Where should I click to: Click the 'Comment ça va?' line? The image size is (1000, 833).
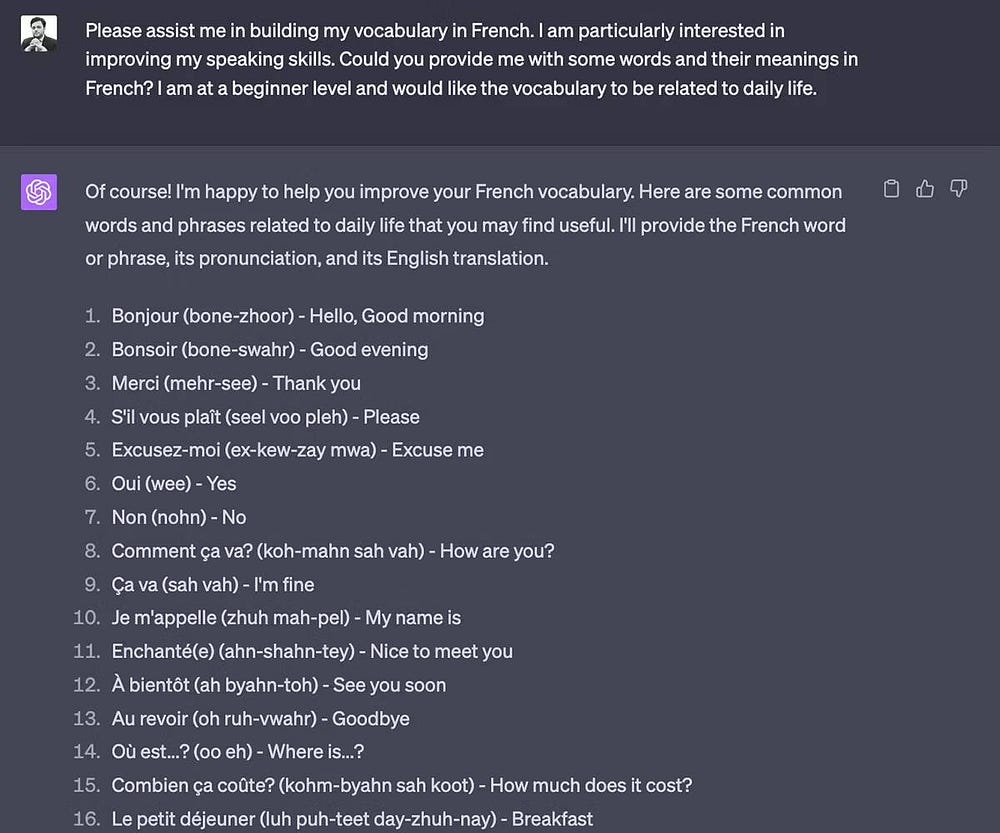pyautogui.click(x=332, y=551)
